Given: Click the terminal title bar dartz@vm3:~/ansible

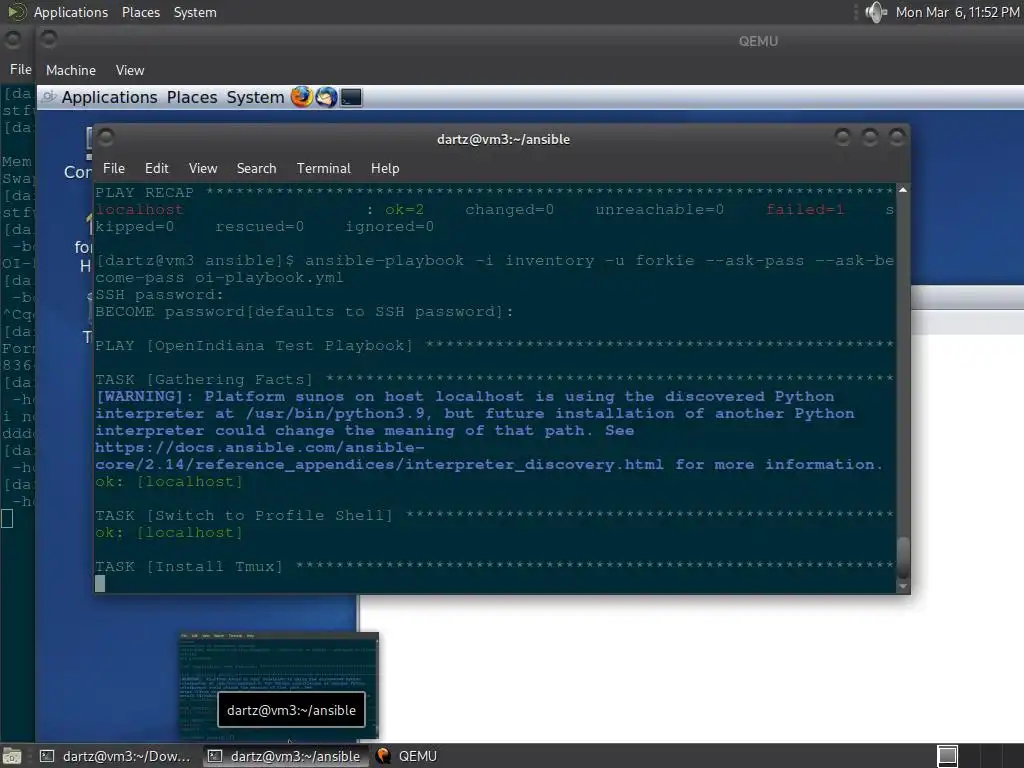Looking at the screenshot, I should [503, 139].
